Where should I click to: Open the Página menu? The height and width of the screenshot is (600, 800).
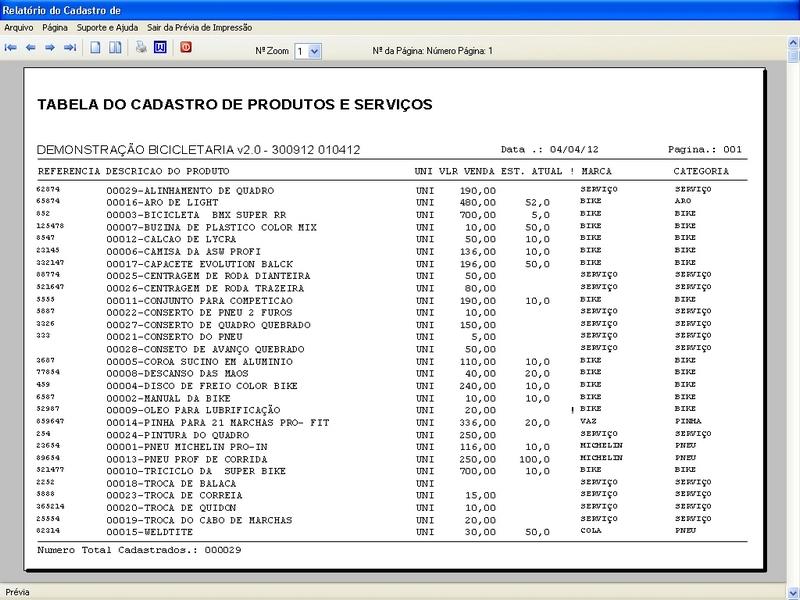click(x=55, y=28)
